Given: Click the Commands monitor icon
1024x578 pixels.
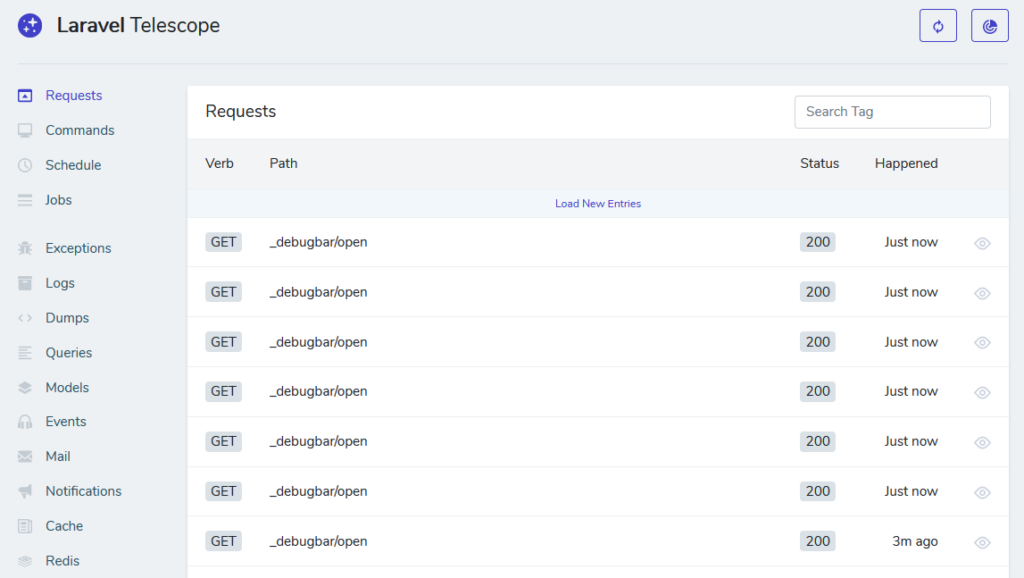Looking at the screenshot, I should point(25,131).
